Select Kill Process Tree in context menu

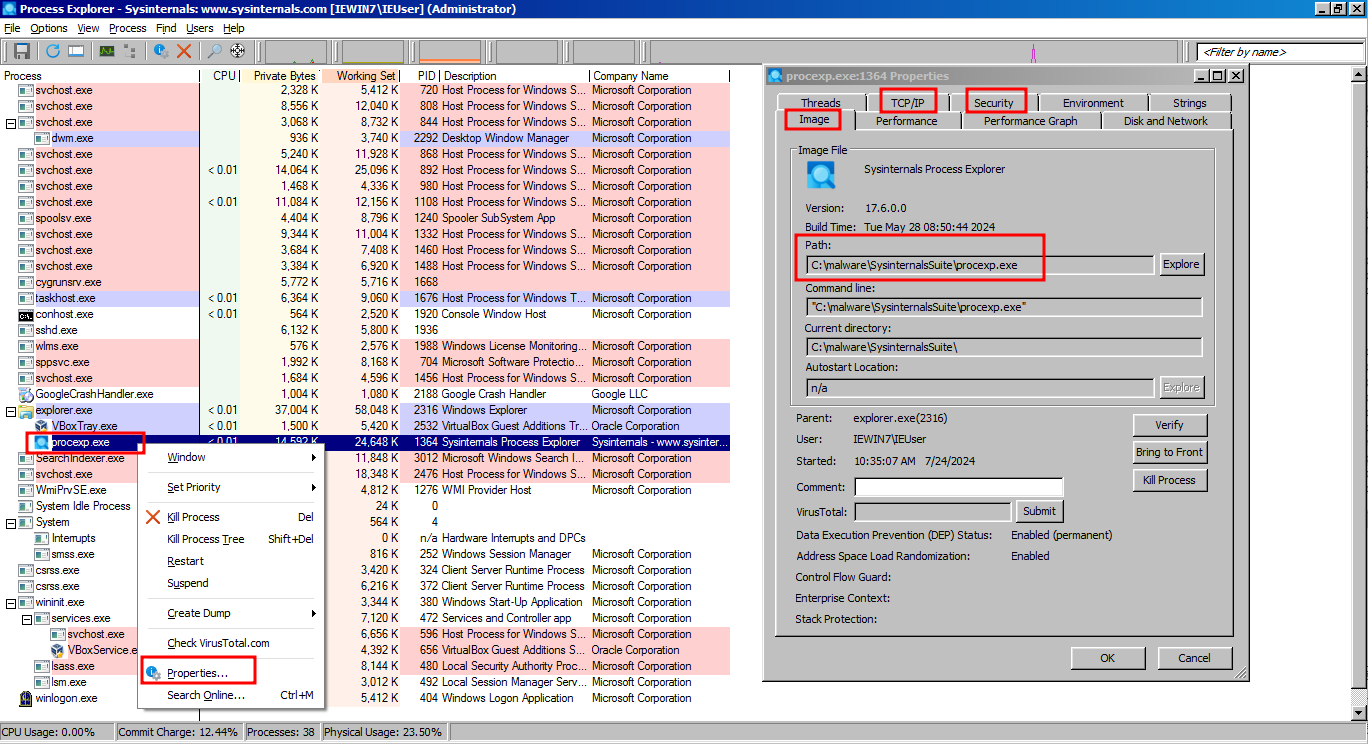(230, 539)
